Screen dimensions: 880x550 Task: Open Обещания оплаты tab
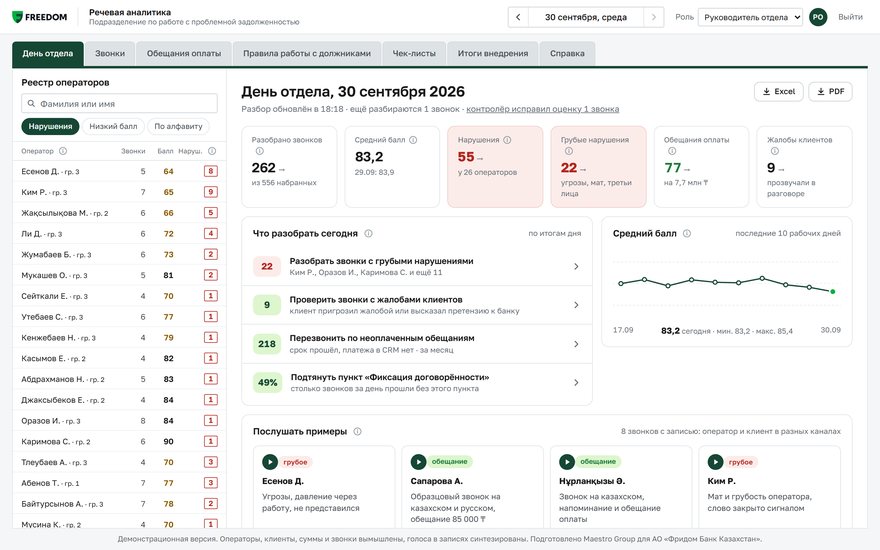coord(184,54)
